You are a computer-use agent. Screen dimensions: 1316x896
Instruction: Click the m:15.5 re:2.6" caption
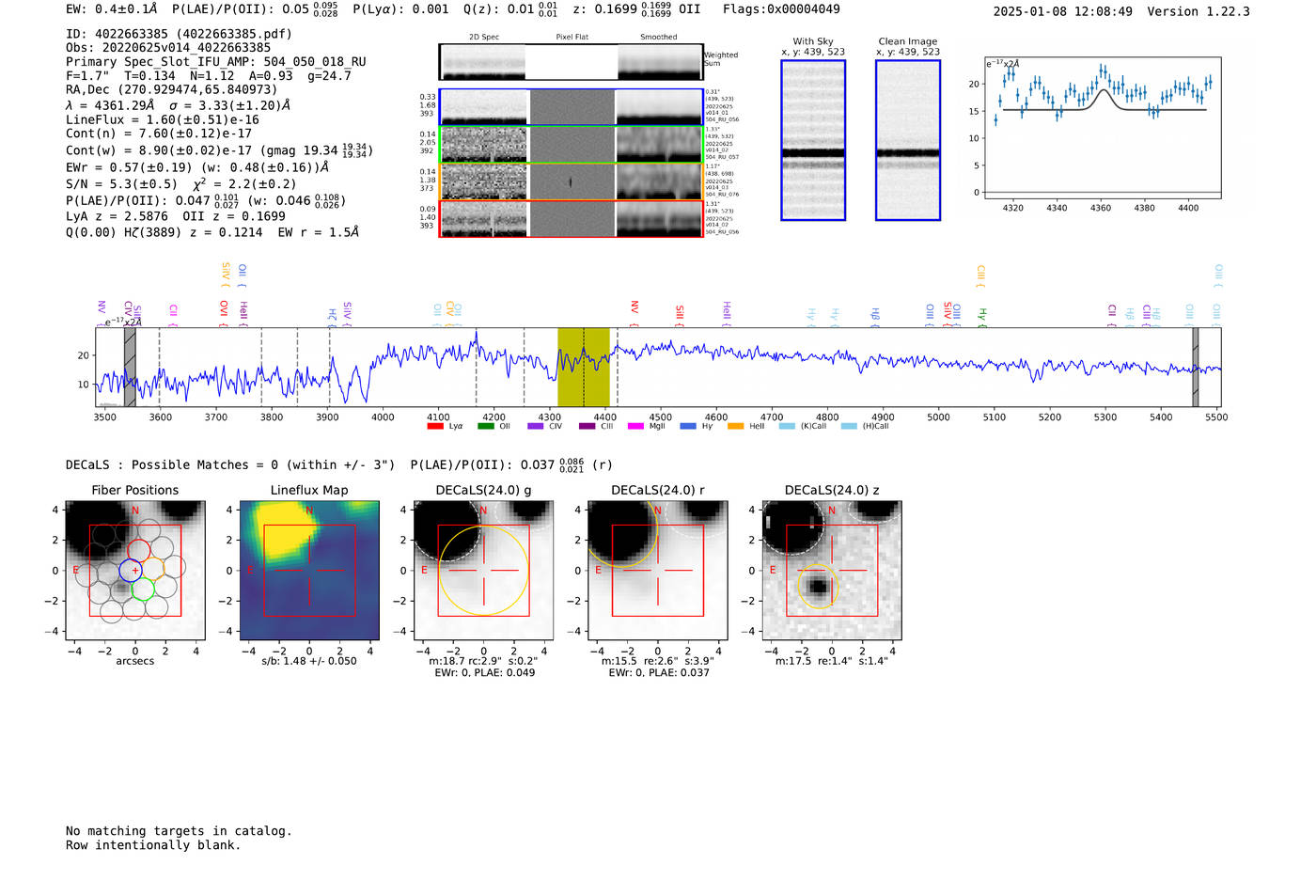[x=658, y=661]
